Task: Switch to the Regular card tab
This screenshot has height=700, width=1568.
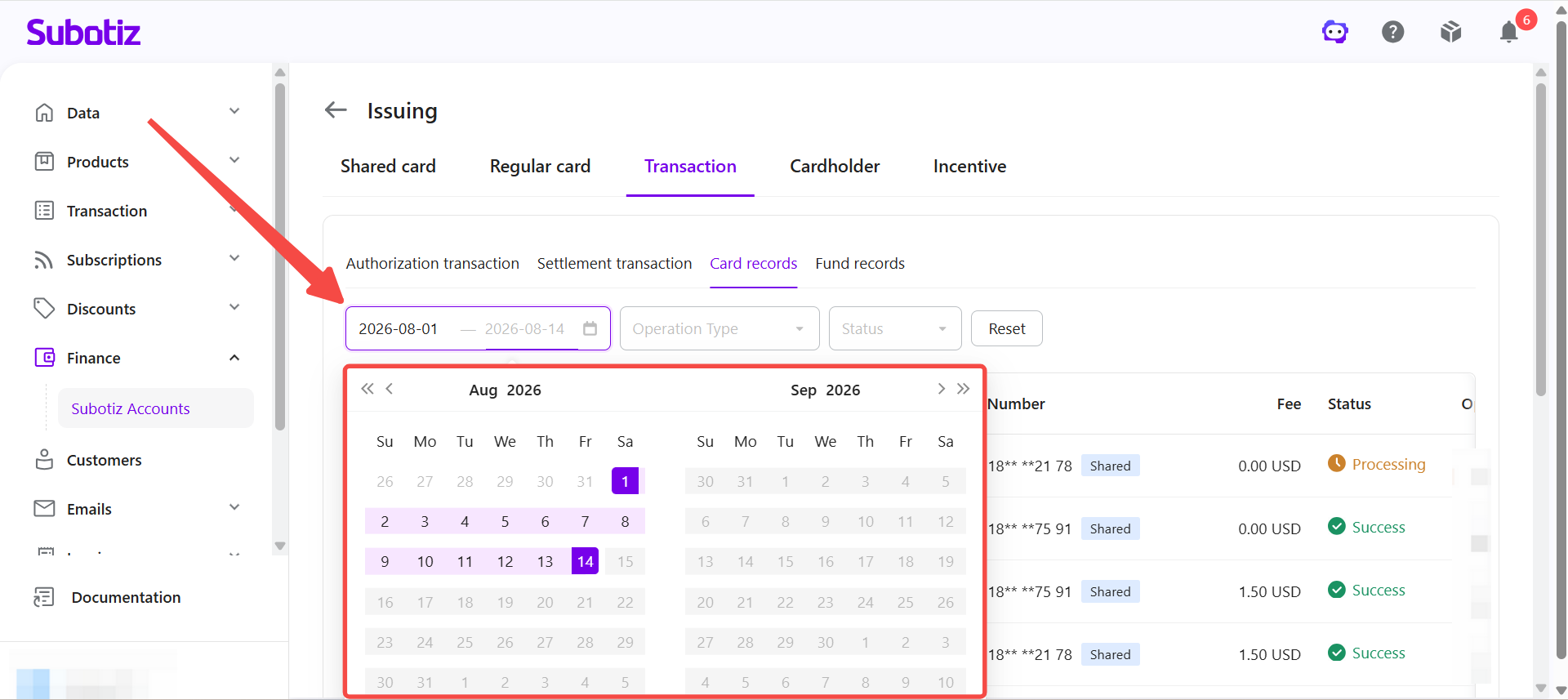Action: [540, 166]
